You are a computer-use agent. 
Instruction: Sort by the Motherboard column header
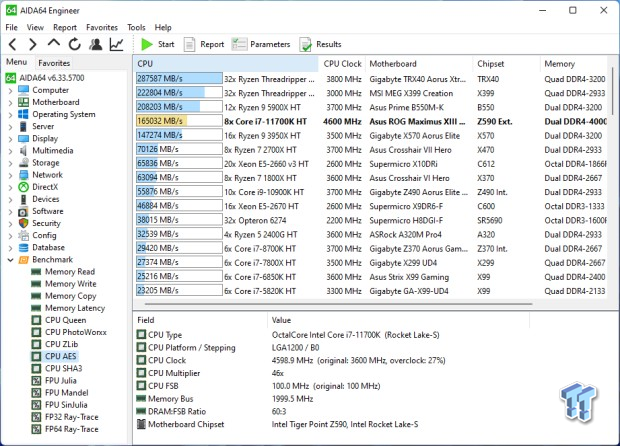[419, 64]
